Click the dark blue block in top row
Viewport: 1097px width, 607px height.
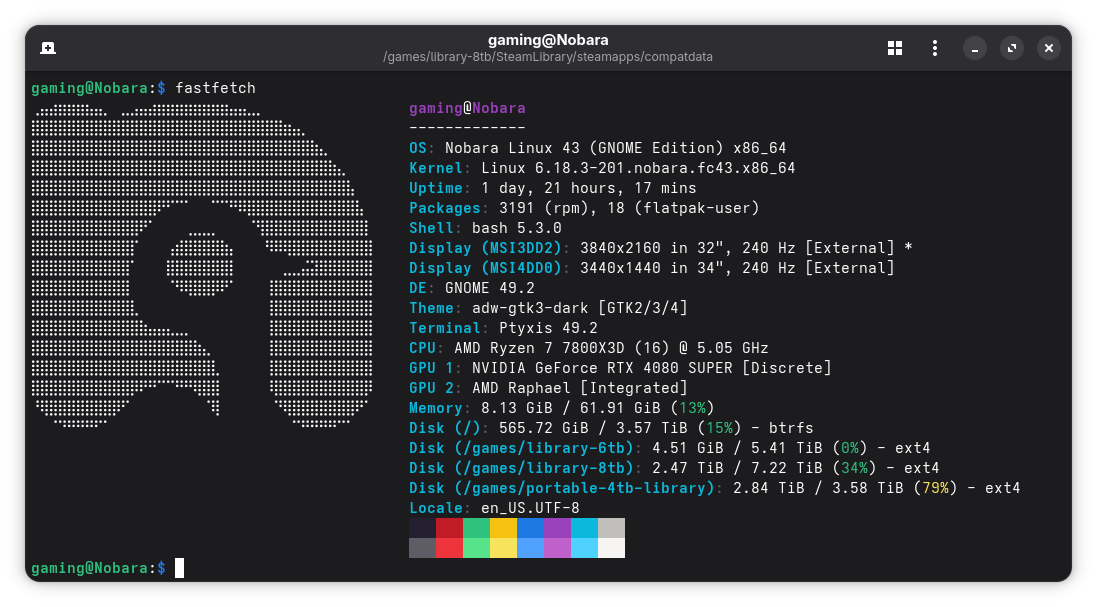[530, 528]
